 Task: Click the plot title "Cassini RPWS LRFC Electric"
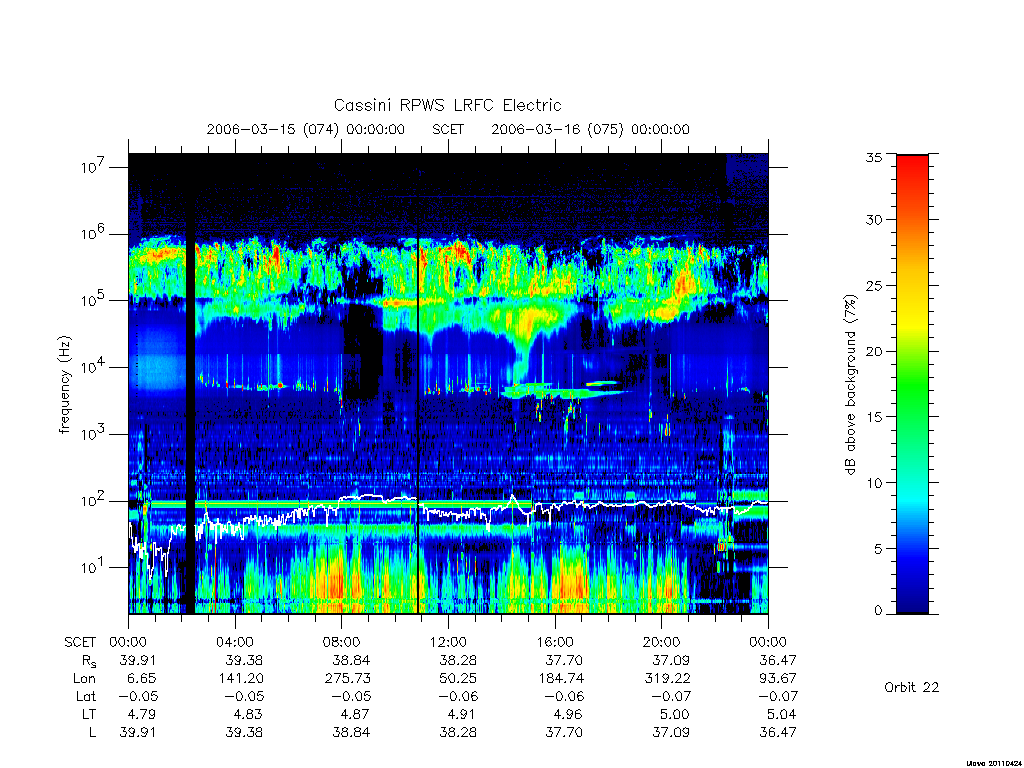[447, 105]
